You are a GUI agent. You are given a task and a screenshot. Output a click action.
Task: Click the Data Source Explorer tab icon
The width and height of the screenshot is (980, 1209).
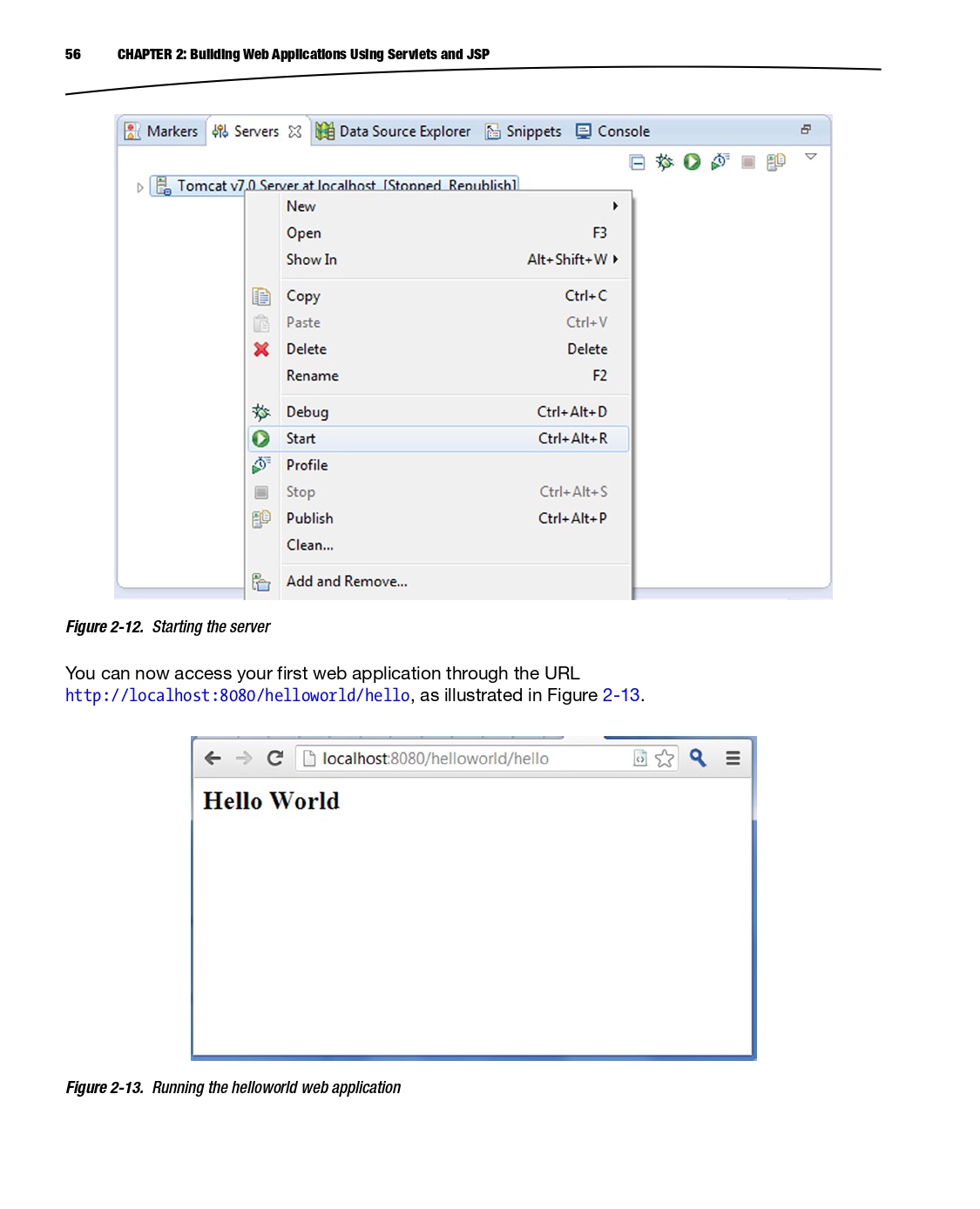tap(325, 132)
